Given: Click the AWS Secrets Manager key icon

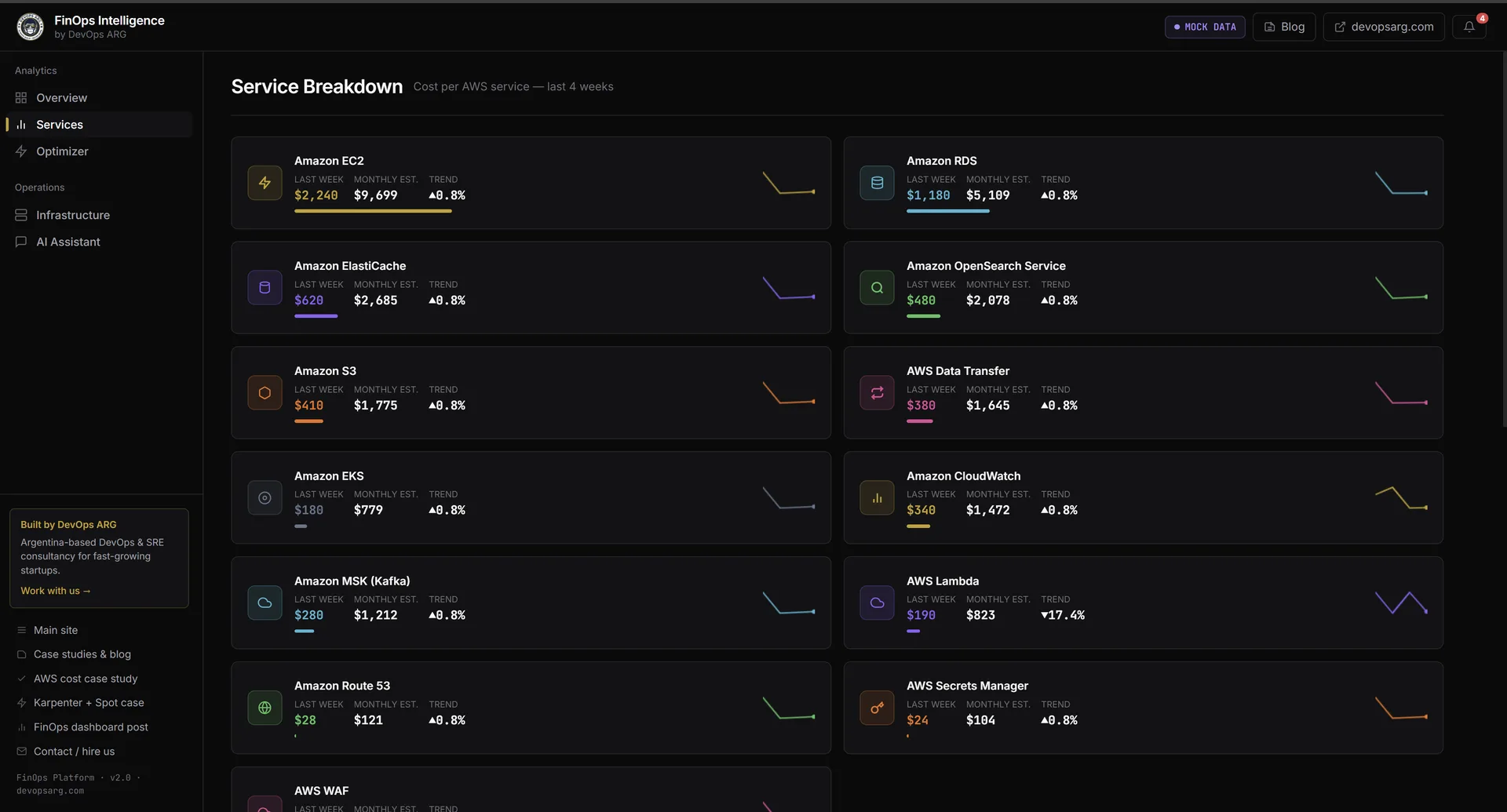Looking at the screenshot, I should [x=877, y=708].
